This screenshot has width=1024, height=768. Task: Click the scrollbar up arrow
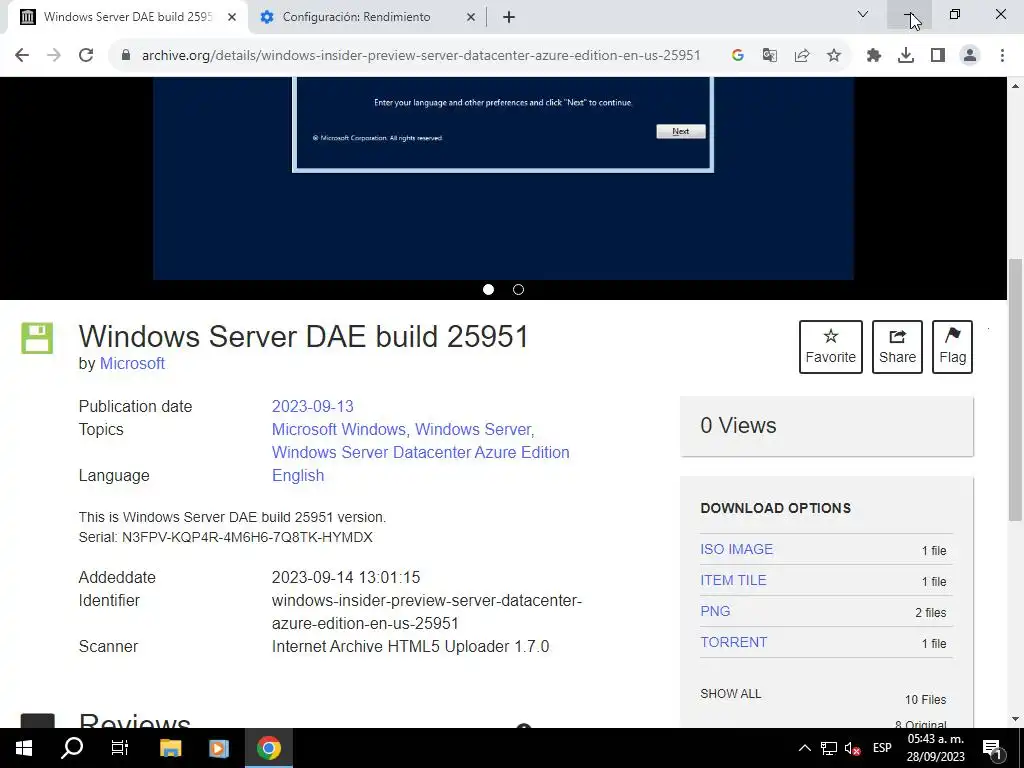[1016, 86]
